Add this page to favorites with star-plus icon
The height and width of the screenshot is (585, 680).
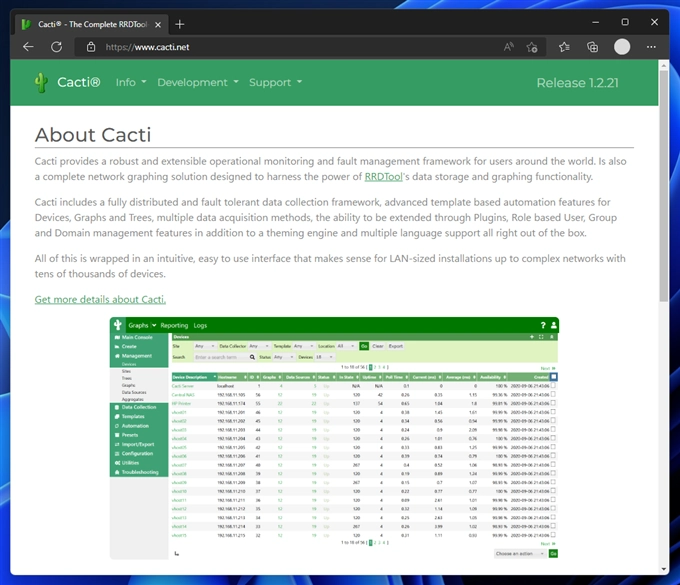click(532, 47)
